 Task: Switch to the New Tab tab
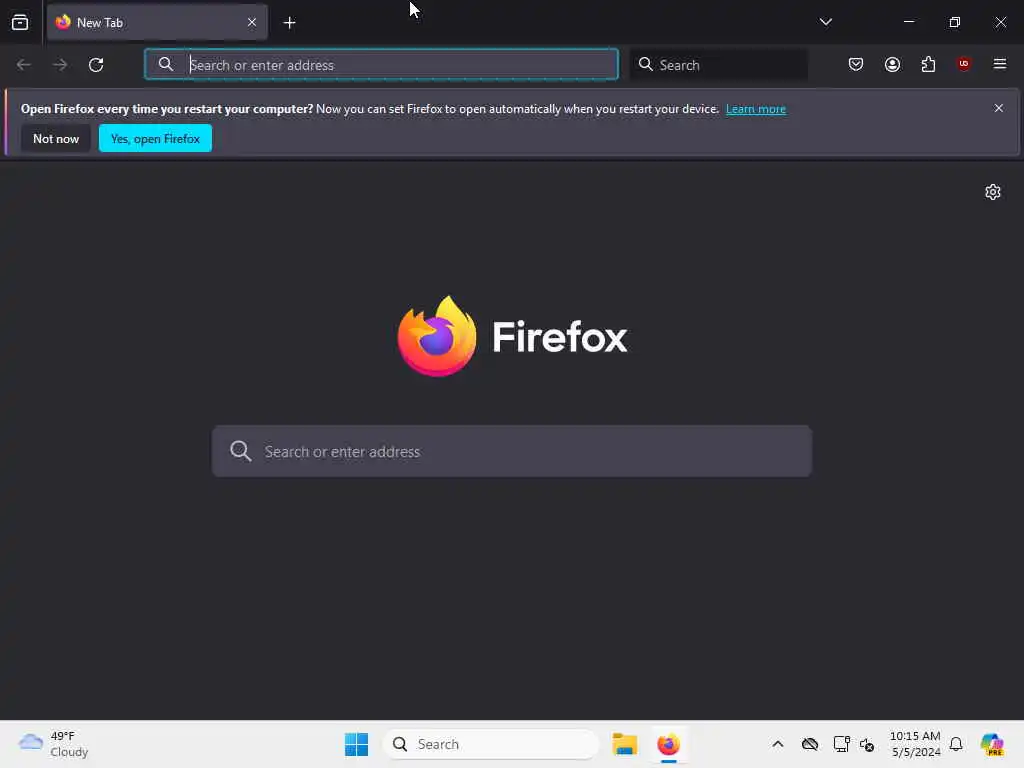(157, 22)
